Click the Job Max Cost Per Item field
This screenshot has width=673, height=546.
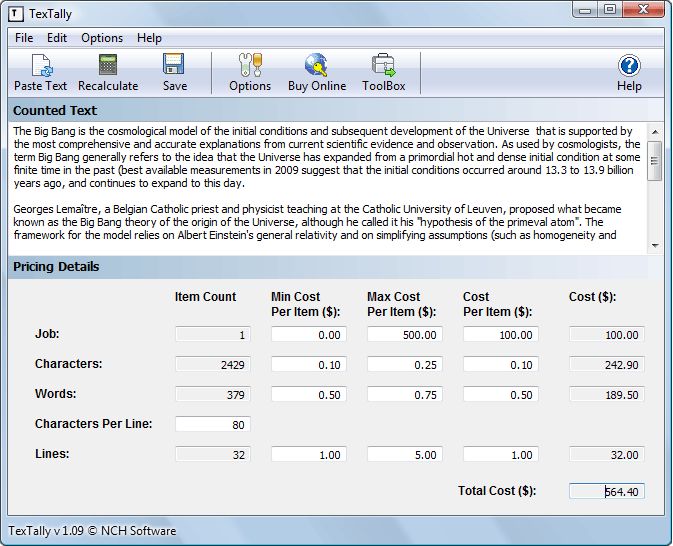404,335
